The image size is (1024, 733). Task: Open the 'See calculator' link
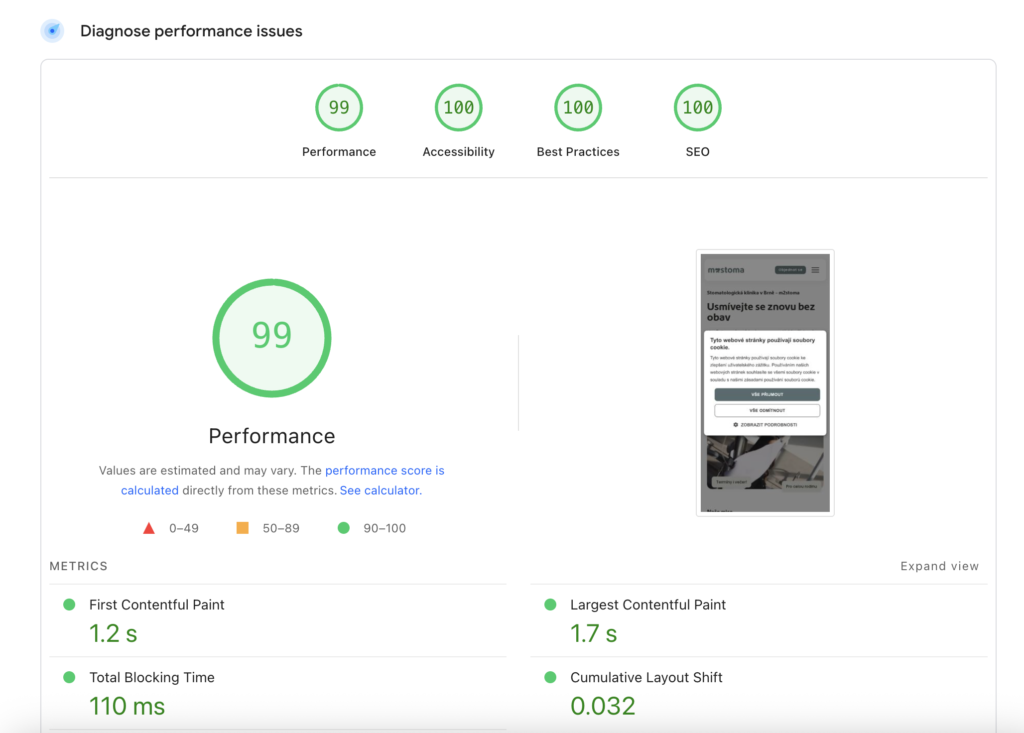click(x=380, y=491)
